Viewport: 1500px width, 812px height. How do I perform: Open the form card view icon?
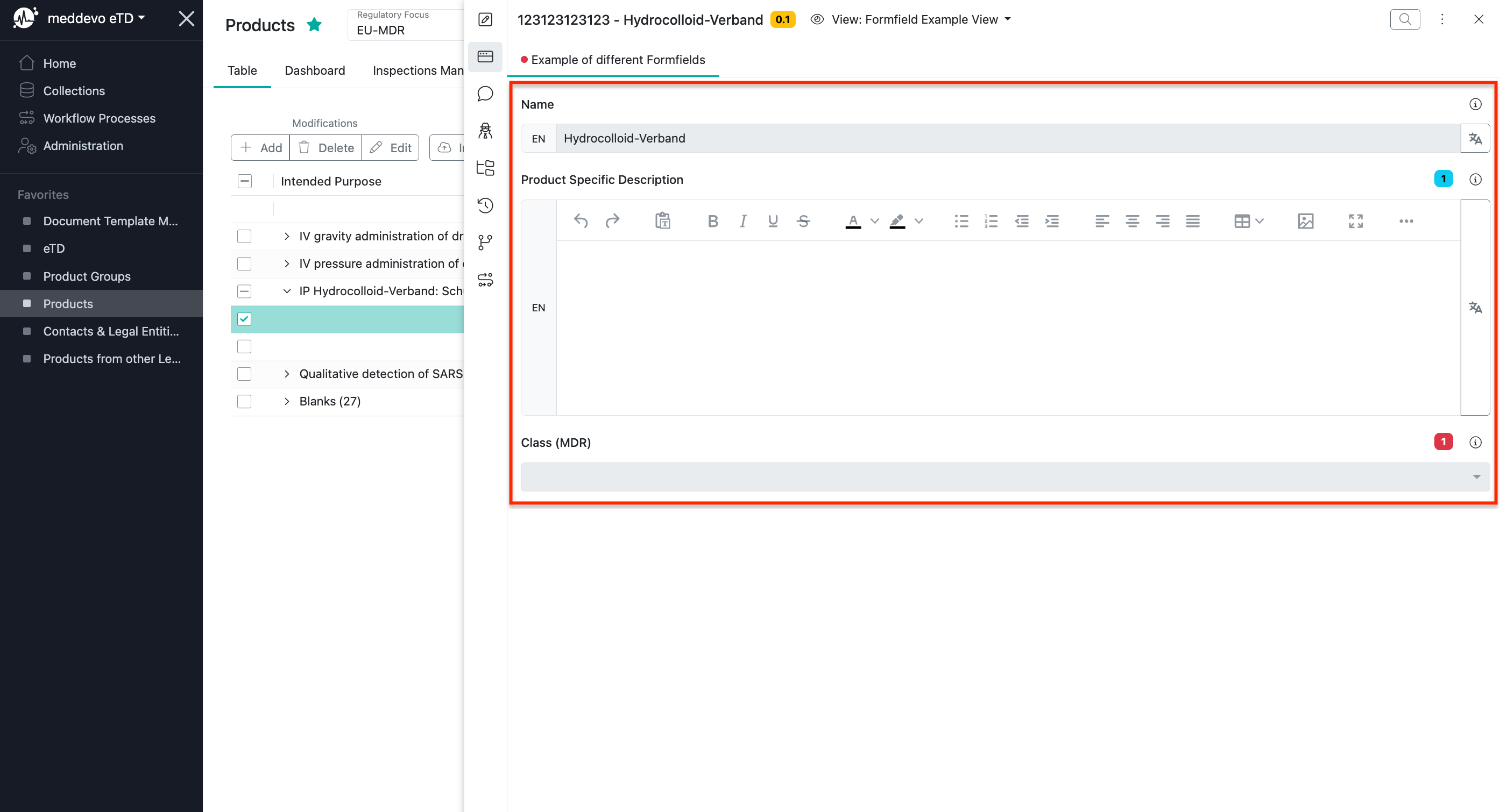pyautogui.click(x=485, y=56)
